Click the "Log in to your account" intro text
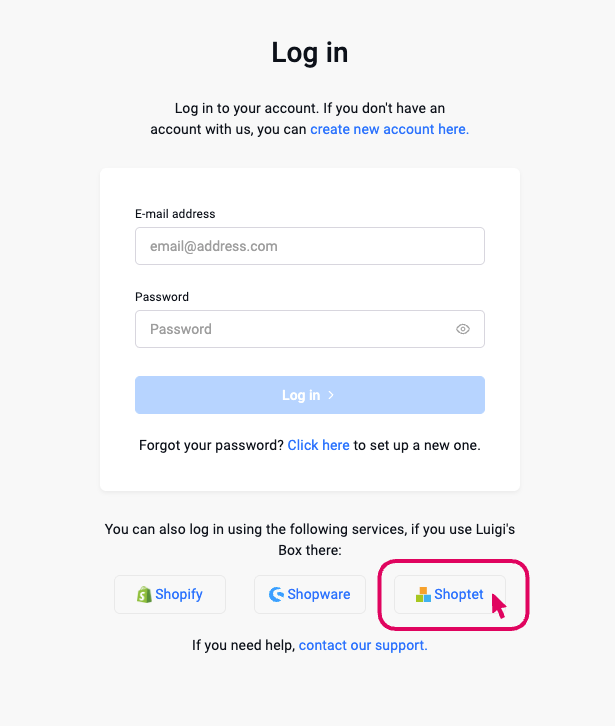Viewport: 615px width, 726px height. tap(309, 108)
